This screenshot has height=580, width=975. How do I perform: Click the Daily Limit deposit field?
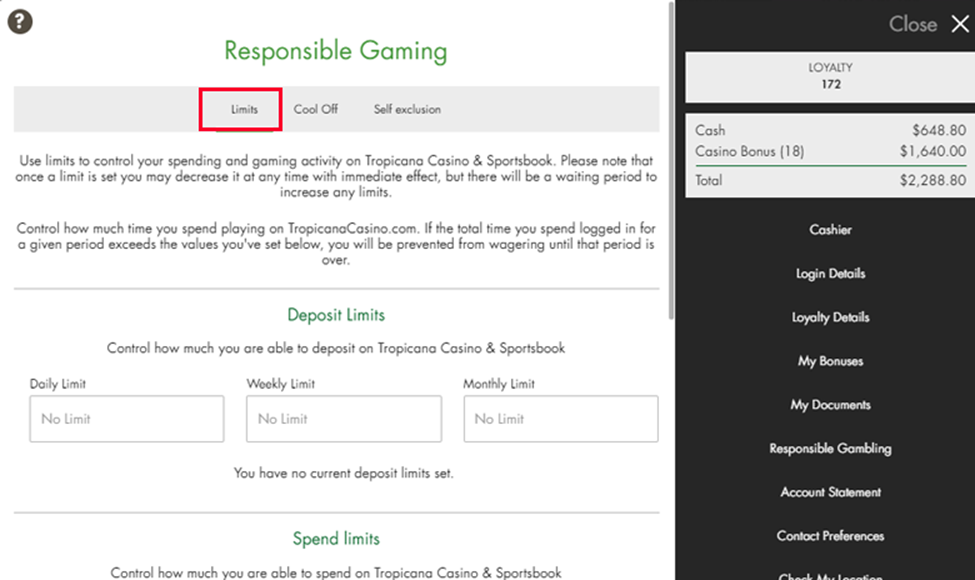(x=127, y=419)
